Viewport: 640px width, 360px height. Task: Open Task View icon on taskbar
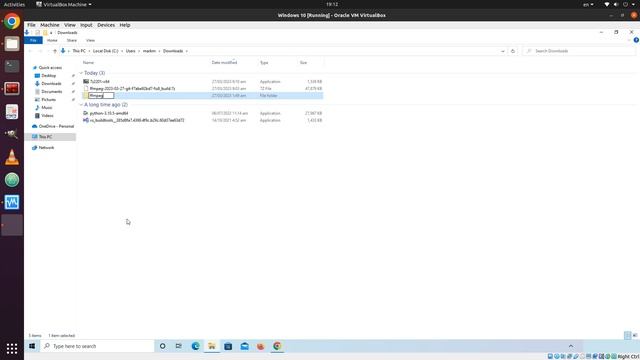coord(179,346)
